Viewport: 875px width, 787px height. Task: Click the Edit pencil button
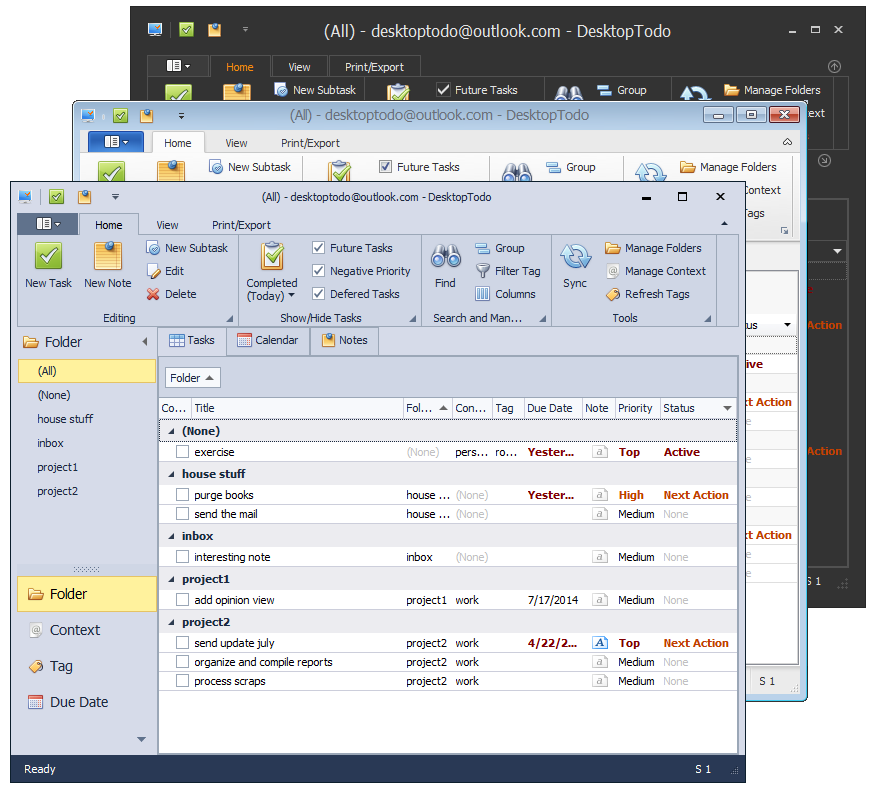pos(165,271)
